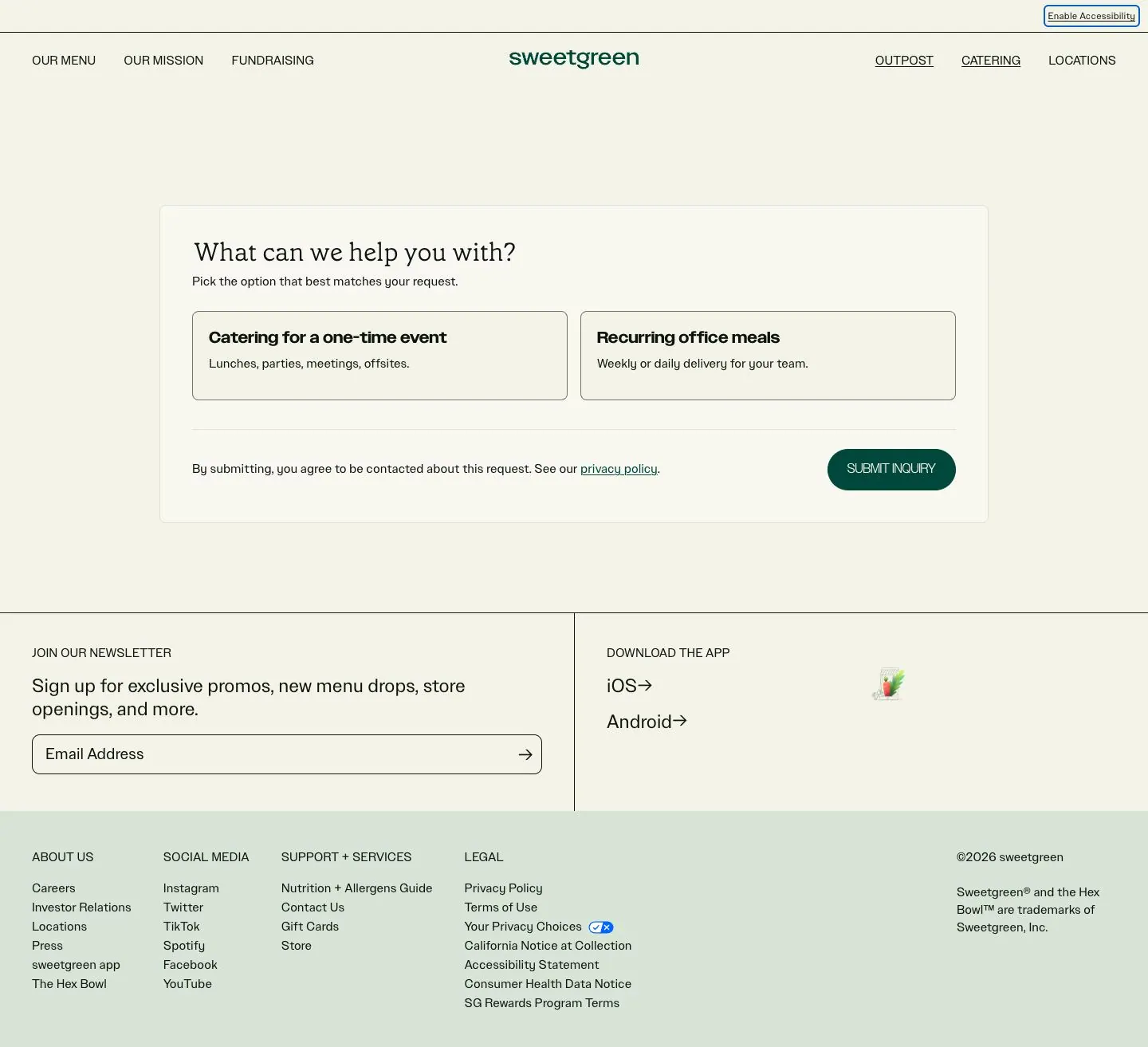Submit newsletter email with arrow icon
This screenshot has width=1148, height=1047.
click(x=525, y=754)
